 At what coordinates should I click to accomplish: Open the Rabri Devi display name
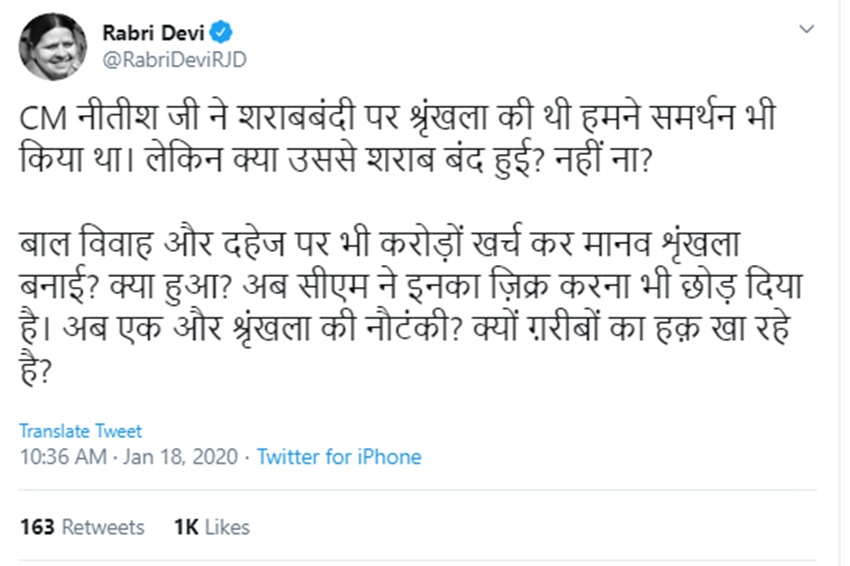(x=151, y=32)
